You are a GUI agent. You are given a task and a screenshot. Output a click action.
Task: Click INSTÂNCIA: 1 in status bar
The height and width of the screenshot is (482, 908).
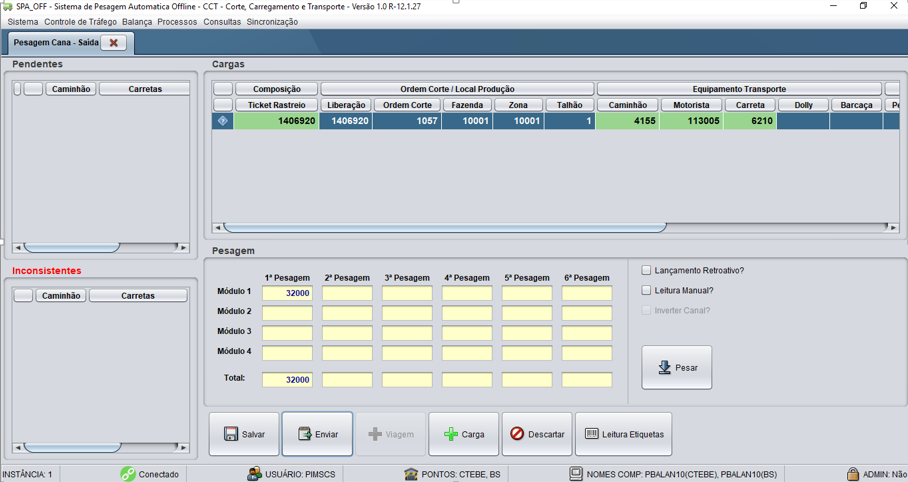point(27,474)
